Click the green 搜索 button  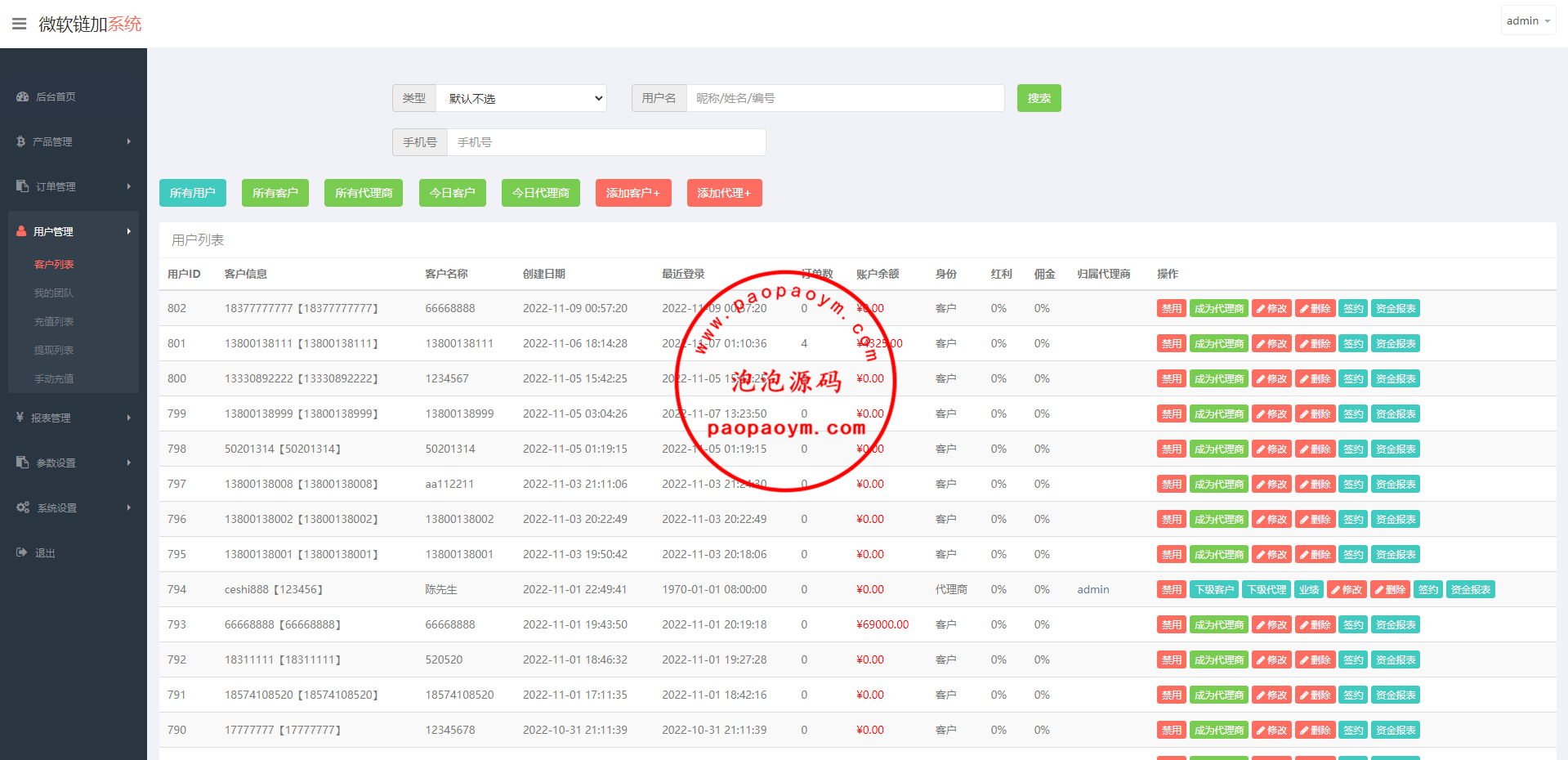click(x=1039, y=98)
